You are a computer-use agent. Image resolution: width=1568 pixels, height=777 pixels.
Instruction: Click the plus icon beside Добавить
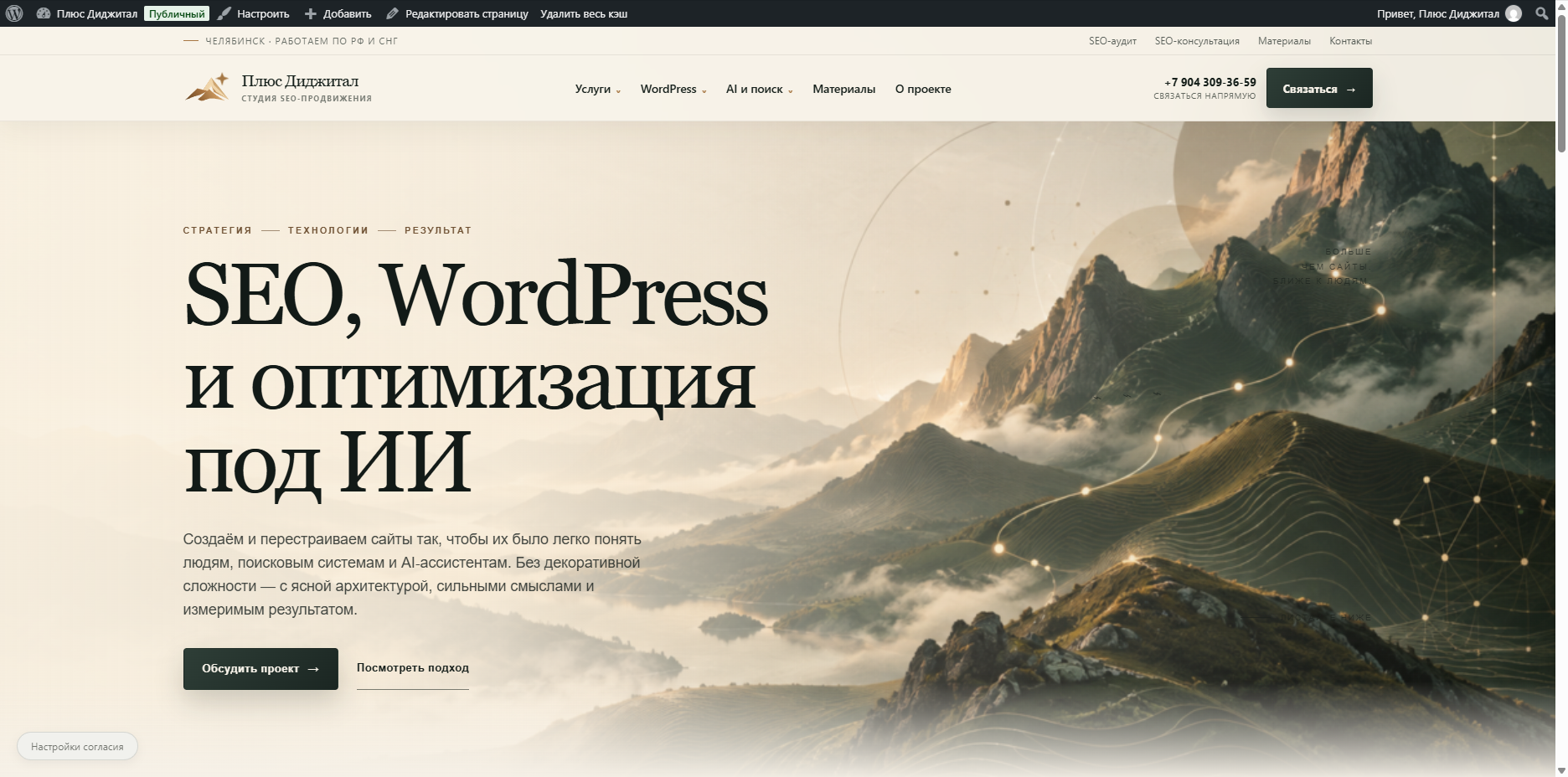(311, 13)
